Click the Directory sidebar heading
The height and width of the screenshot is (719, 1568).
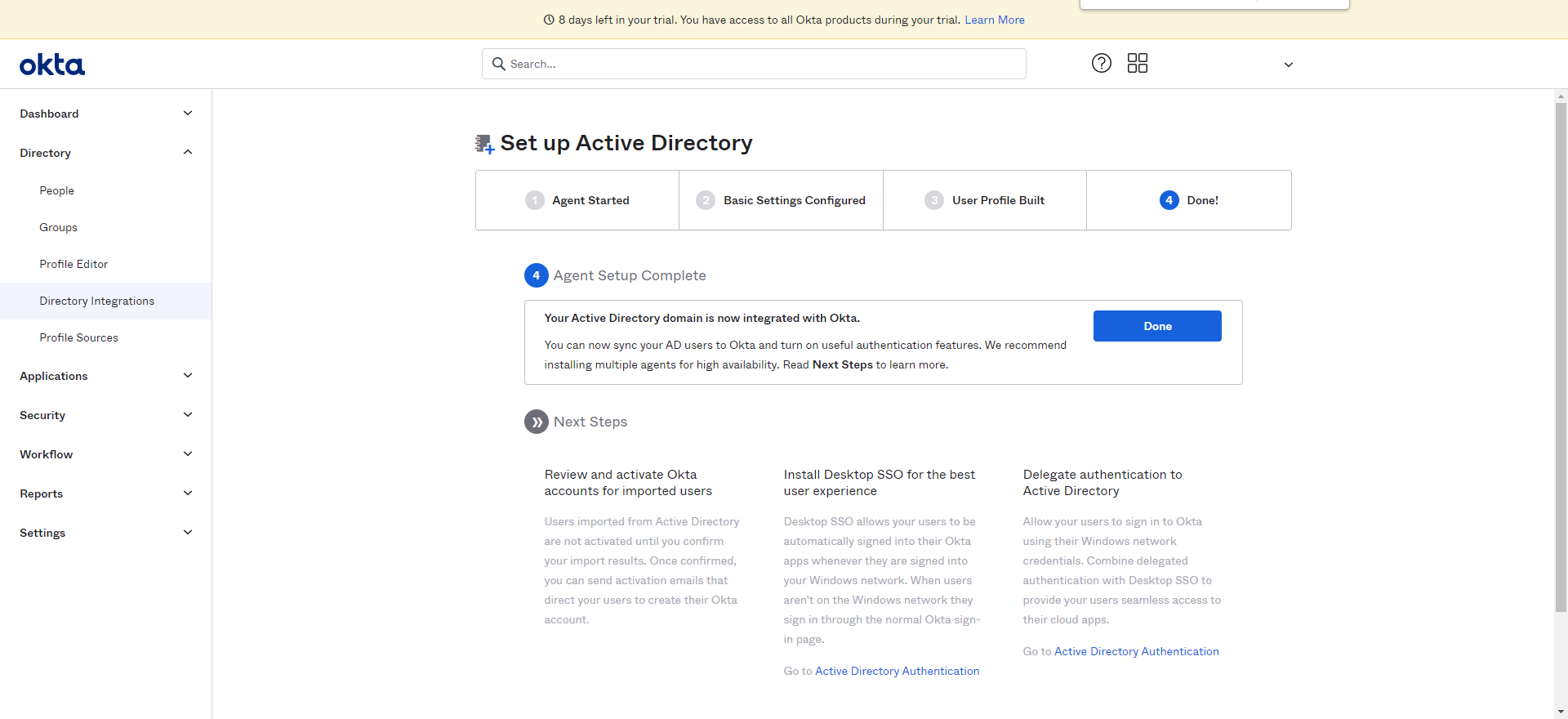coord(45,153)
